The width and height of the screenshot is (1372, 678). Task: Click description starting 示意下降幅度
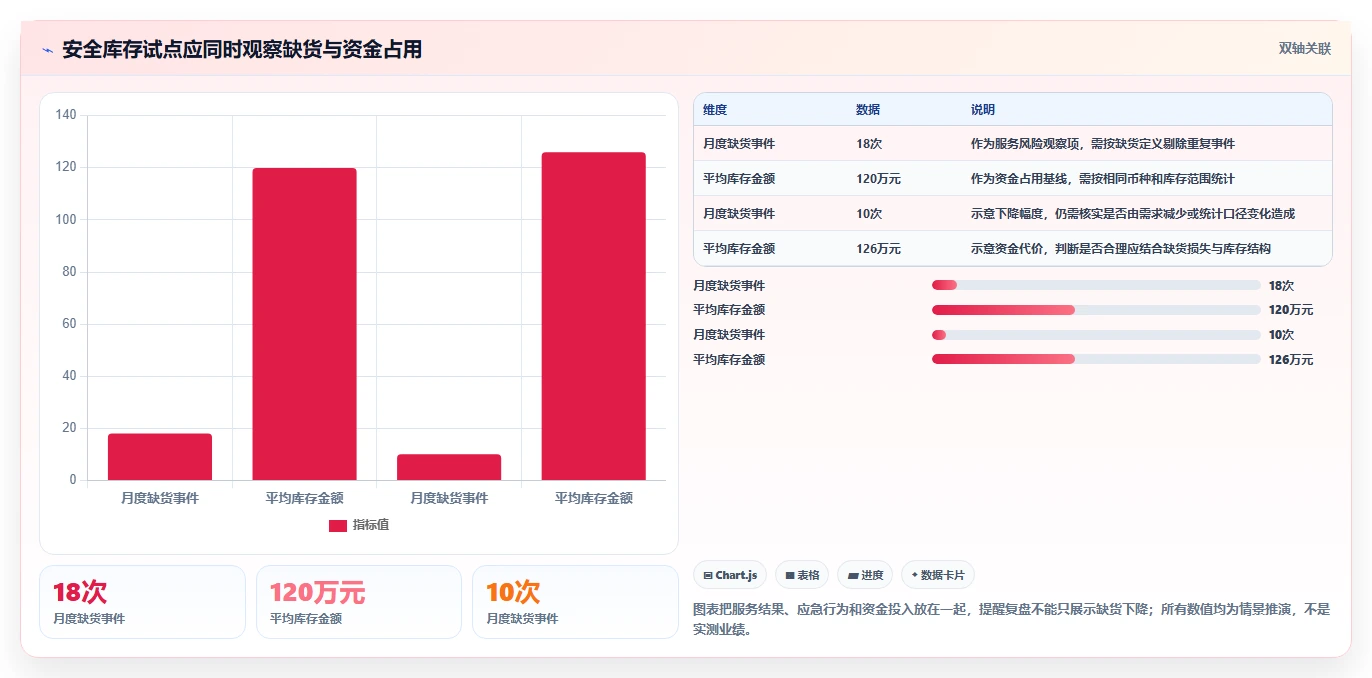pos(1134,214)
